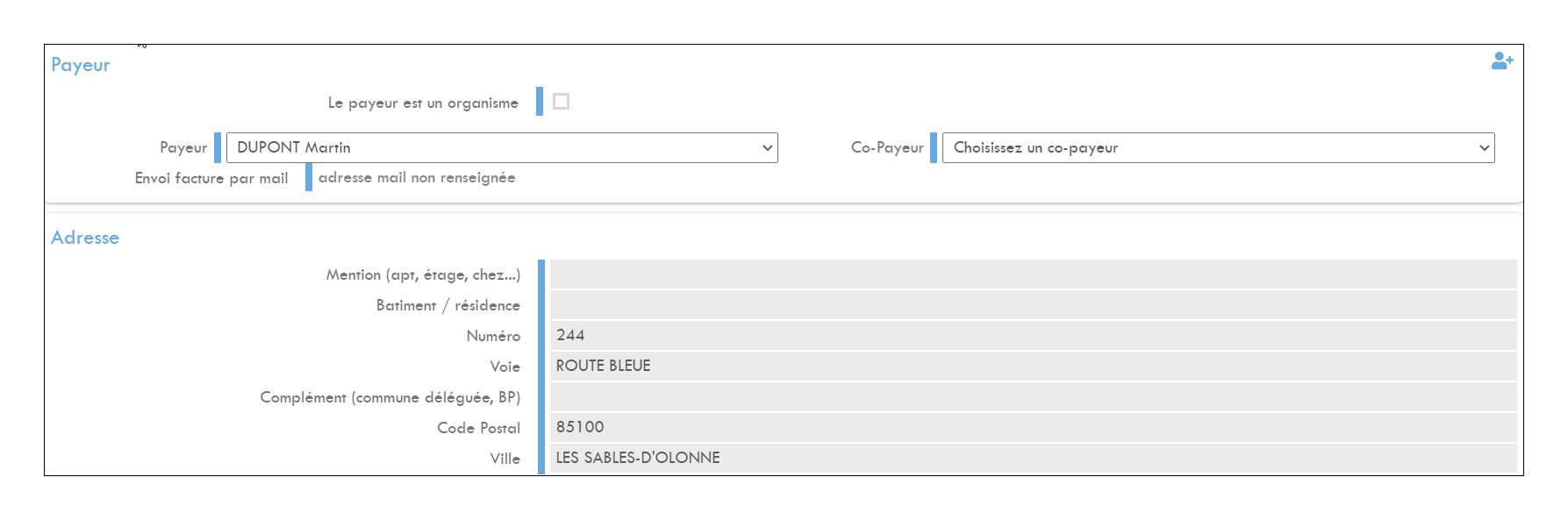Viewport: 1568px width, 520px height.
Task: Click the Batiment / résidence field
Action: click(1033, 305)
